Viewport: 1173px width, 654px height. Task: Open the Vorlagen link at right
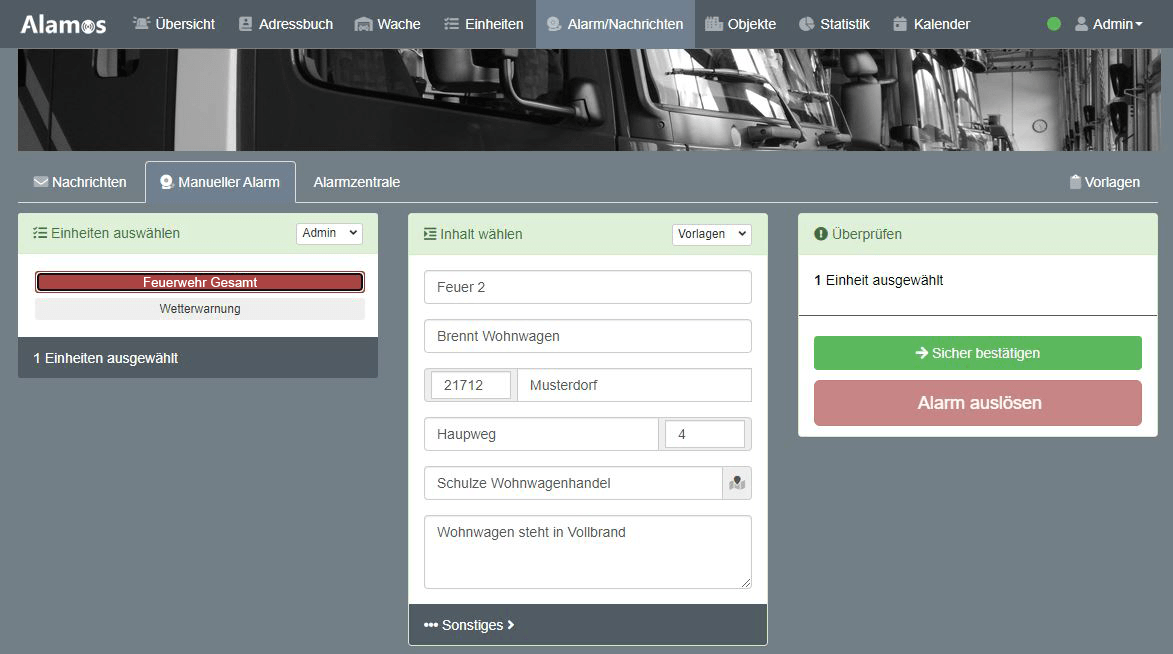click(1105, 182)
